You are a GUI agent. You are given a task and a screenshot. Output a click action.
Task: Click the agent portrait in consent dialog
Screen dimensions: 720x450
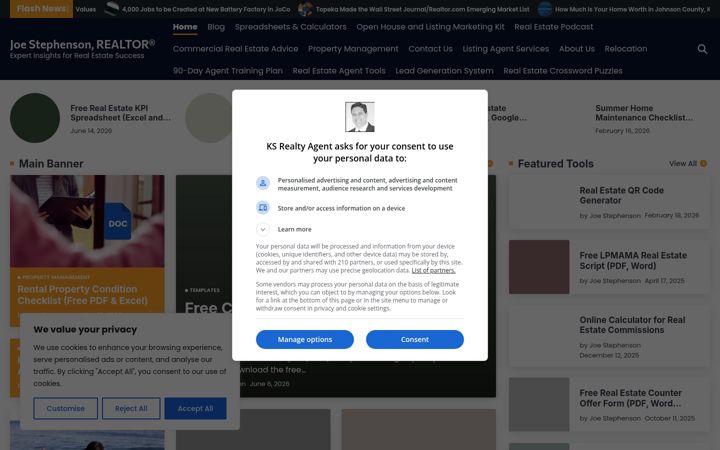click(x=360, y=117)
